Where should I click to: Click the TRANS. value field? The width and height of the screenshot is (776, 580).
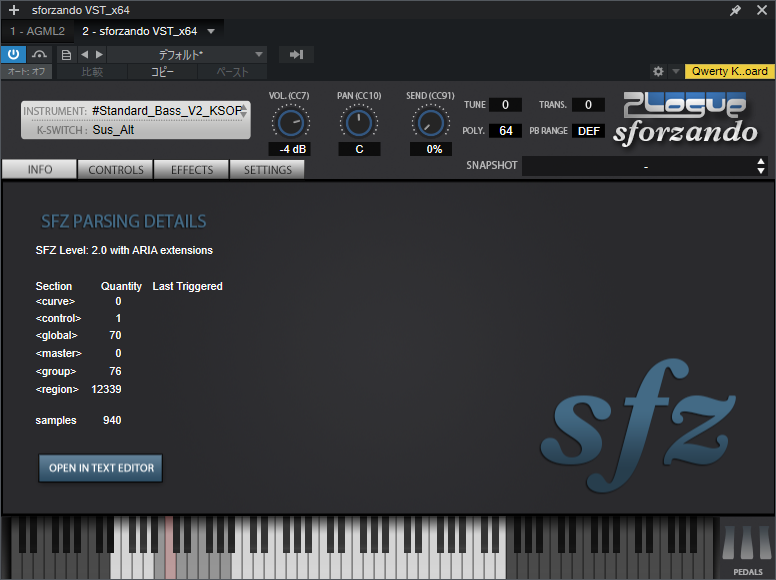point(588,104)
